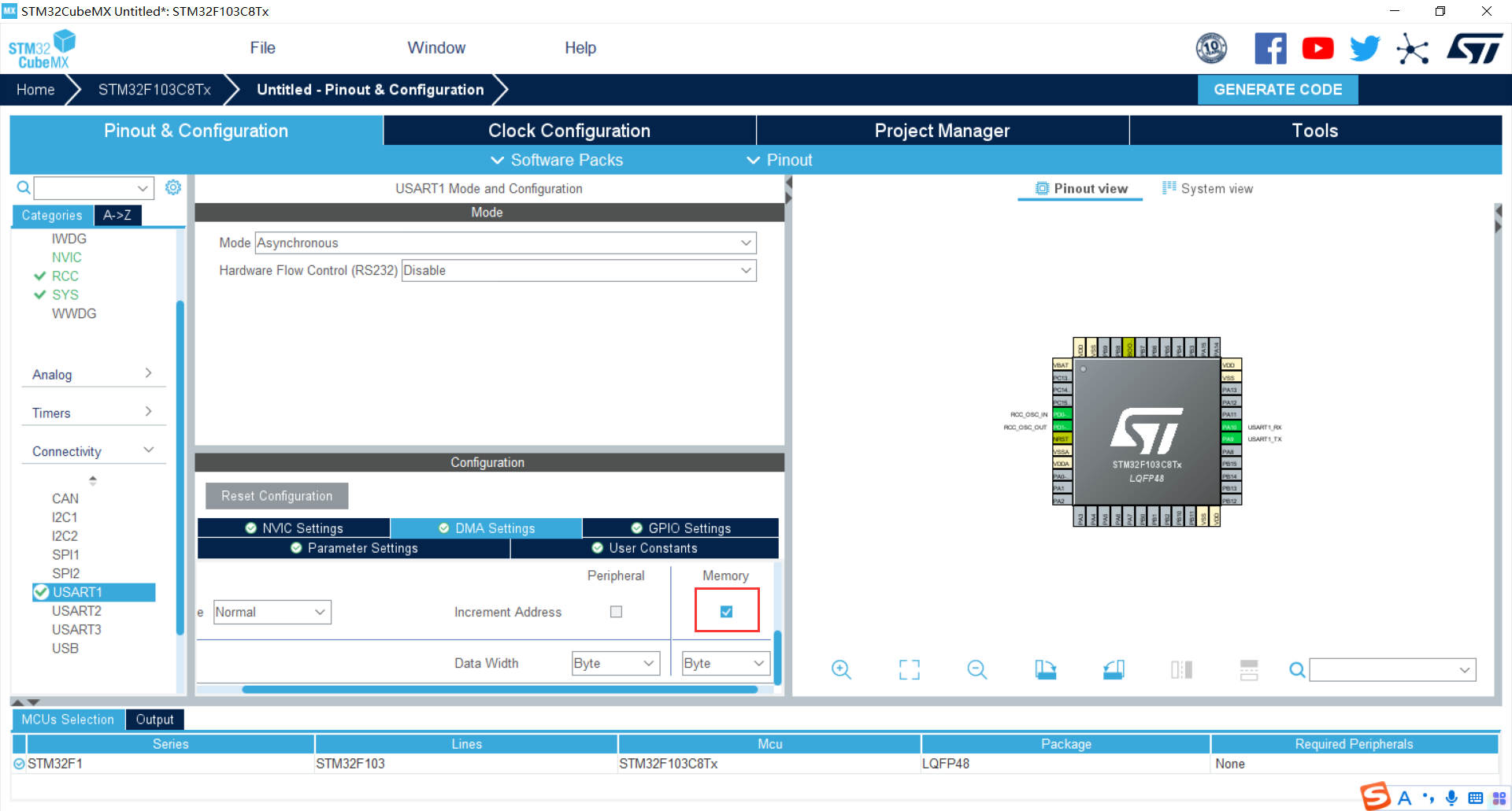Screen dimensions: 1512x811
Task: Click the STM32CubeMX logo
Action: 43,50
